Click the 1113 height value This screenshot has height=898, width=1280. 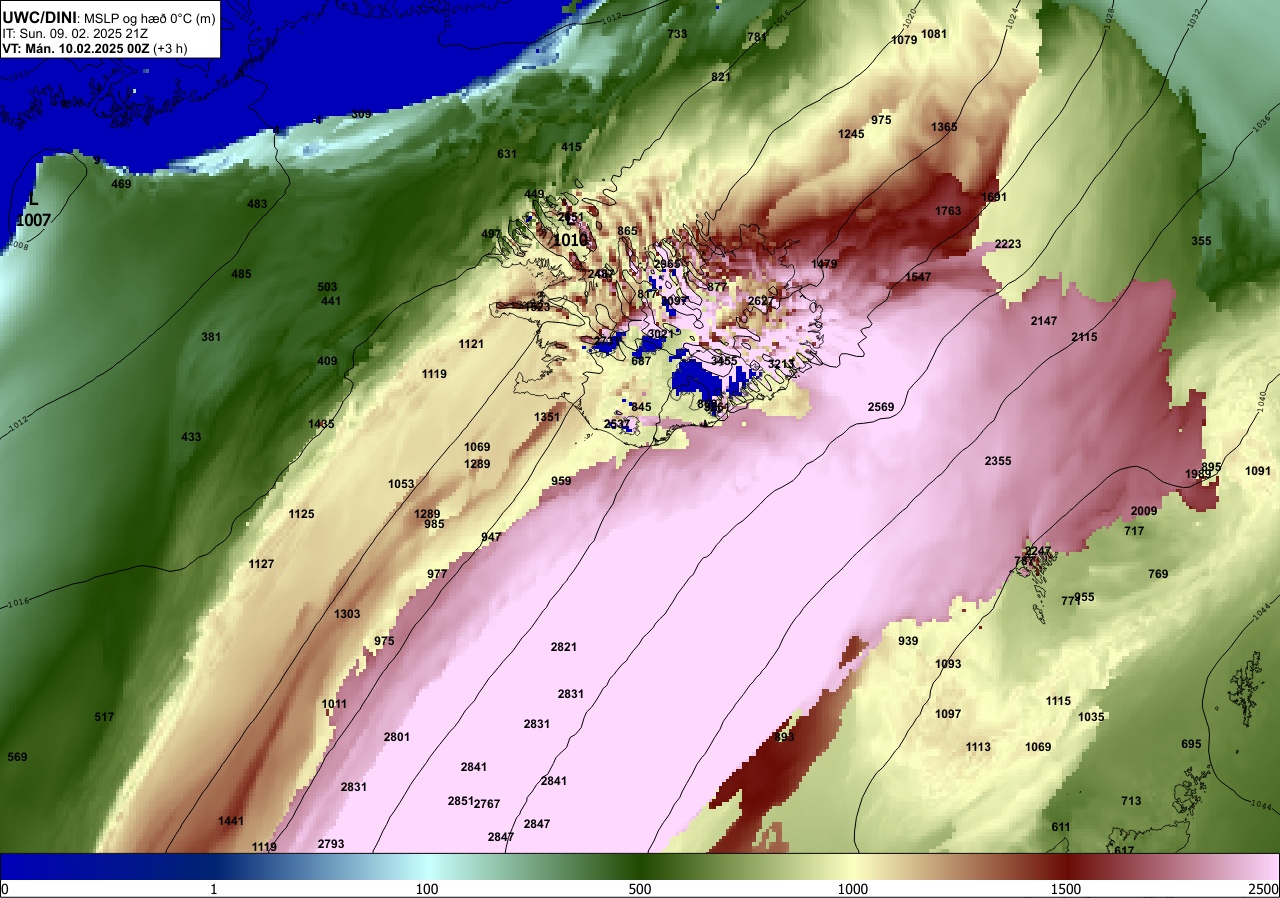tap(978, 747)
